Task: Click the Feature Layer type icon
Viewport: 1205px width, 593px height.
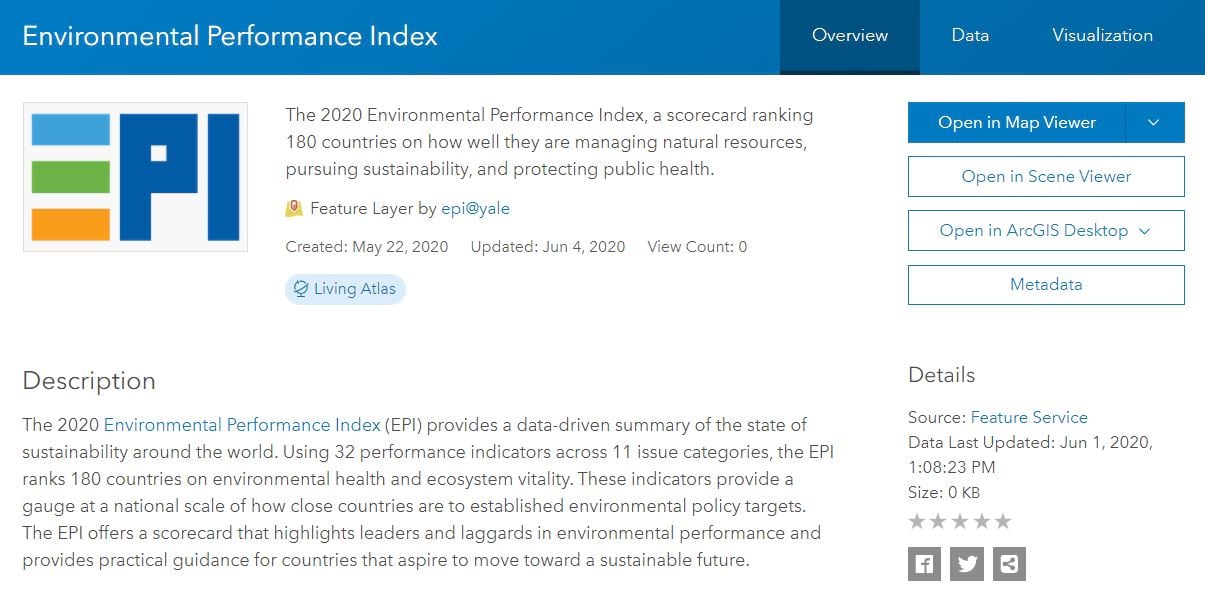Action: click(x=294, y=208)
